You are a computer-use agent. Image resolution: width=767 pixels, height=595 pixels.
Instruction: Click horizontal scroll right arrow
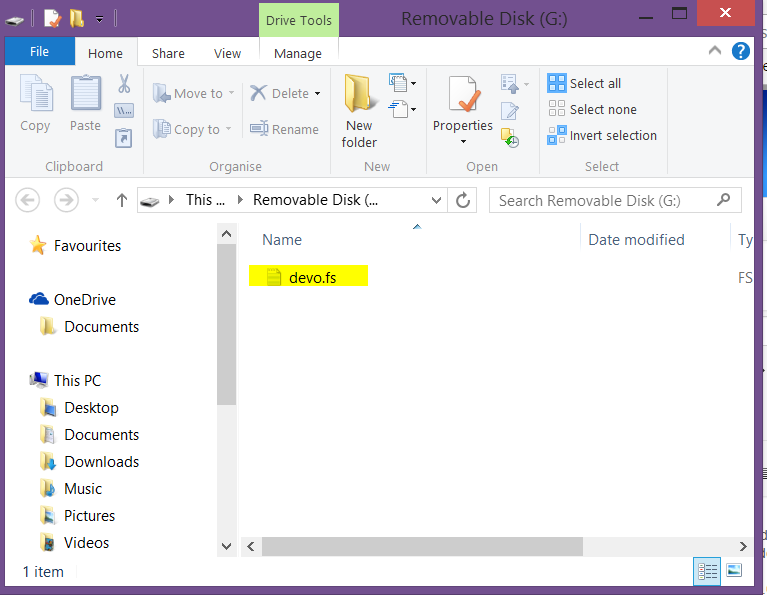click(x=743, y=546)
